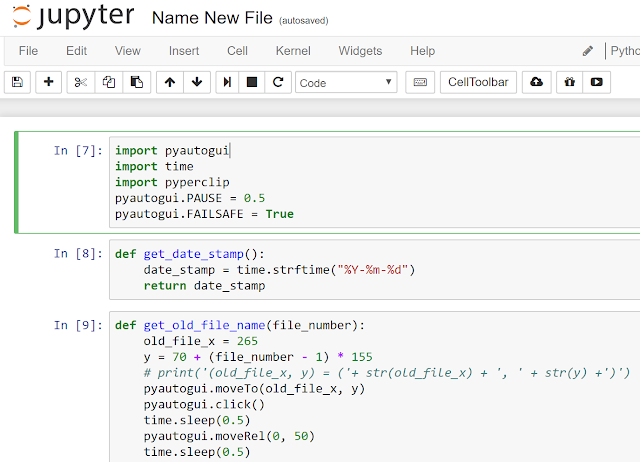This screenshot has width=640, height=462.
Task: Click the CellToolbar button
Action: coord(478,82)
